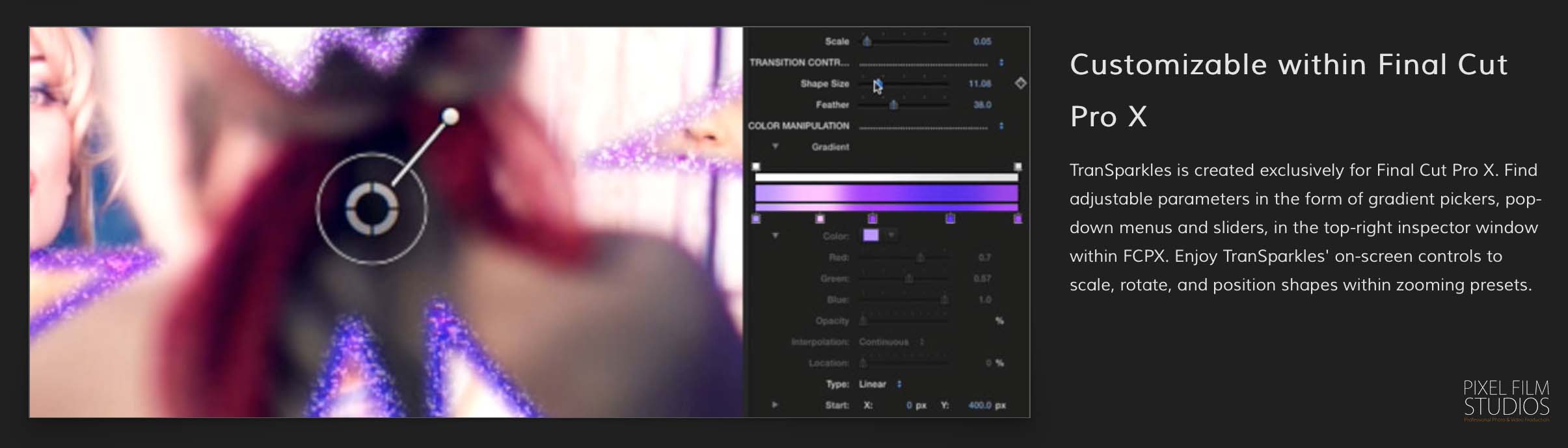The width and height of the screenshot is (1568, 448).
Task: Click the Location slider handle
Action: click(863, 363)
